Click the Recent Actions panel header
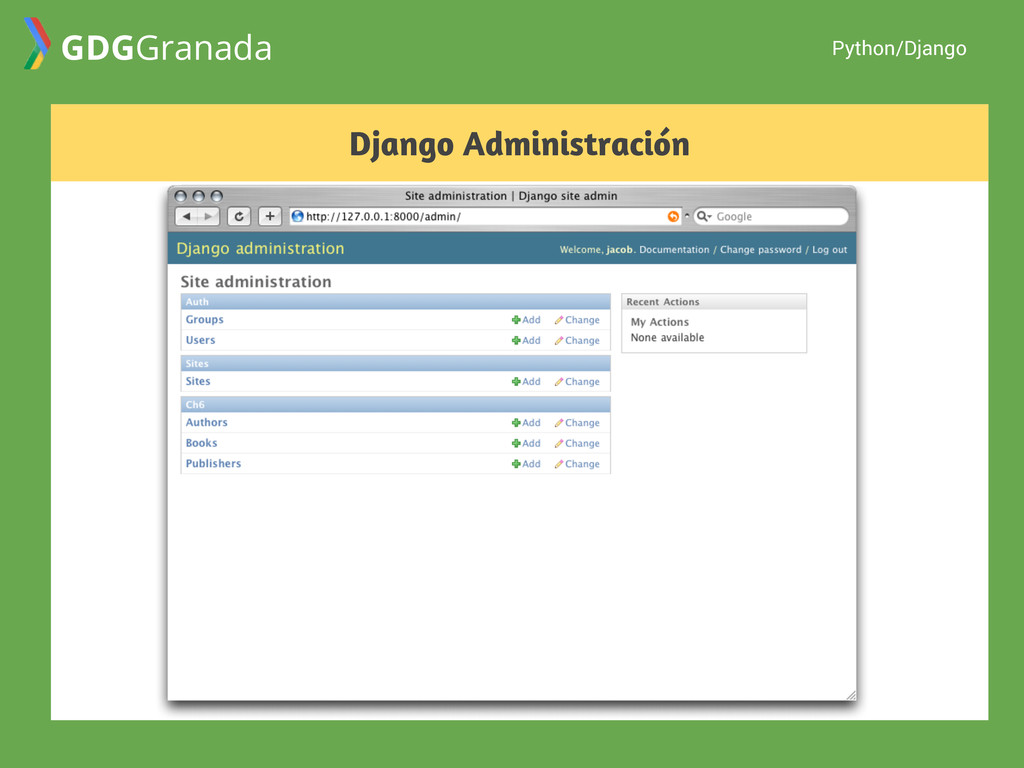The width and height of the screenshot is (1024, 768). pos(714,302)
